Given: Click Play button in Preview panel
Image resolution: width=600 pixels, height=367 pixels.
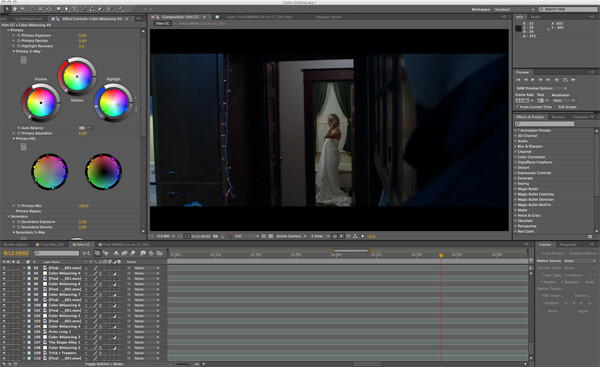Looking at the screenshot, I should coord(533,80).
